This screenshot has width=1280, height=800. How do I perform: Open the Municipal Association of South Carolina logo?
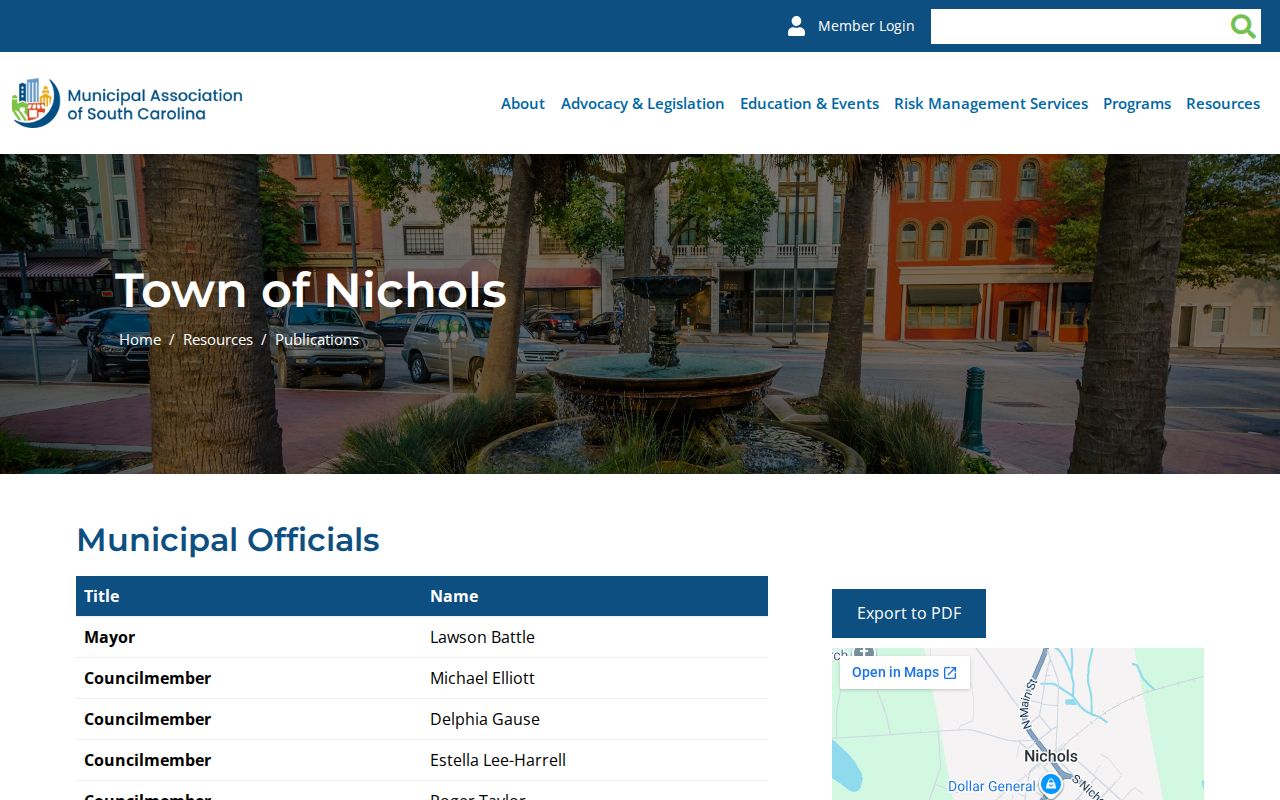(x=127, y=103)
